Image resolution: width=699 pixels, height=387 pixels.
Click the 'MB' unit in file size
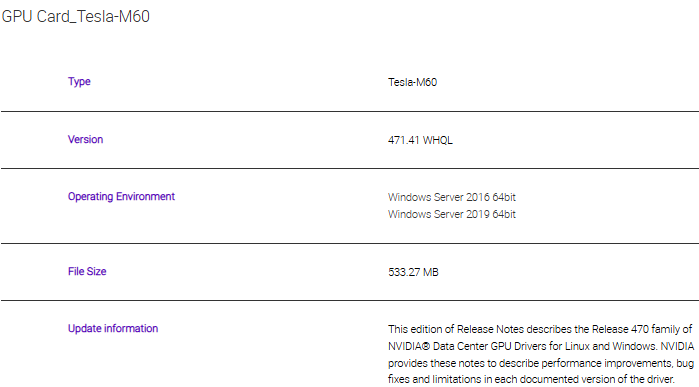[x=431, y=272]
